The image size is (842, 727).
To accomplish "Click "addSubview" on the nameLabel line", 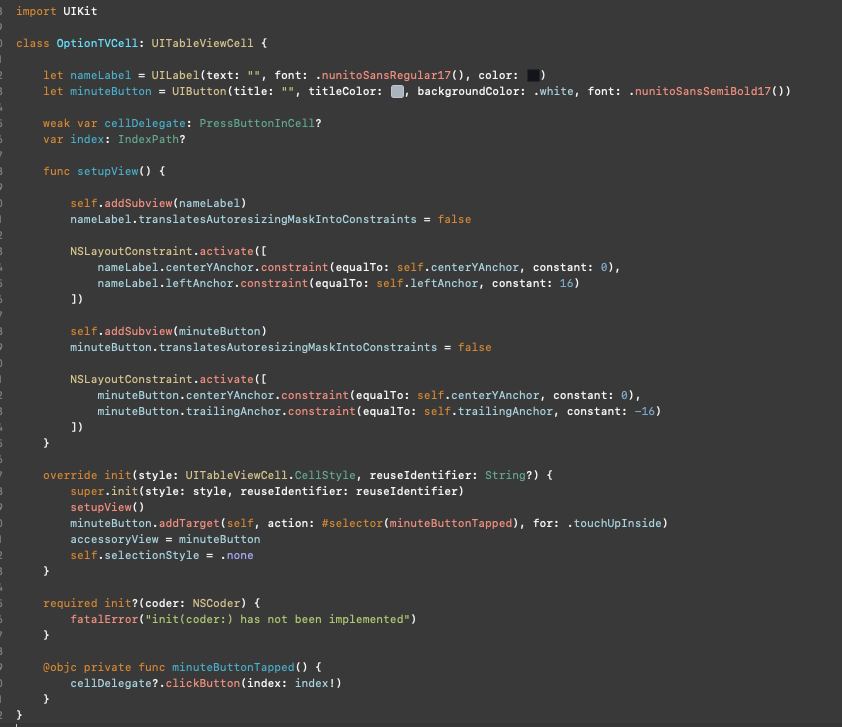I will (x=138, y=203).
